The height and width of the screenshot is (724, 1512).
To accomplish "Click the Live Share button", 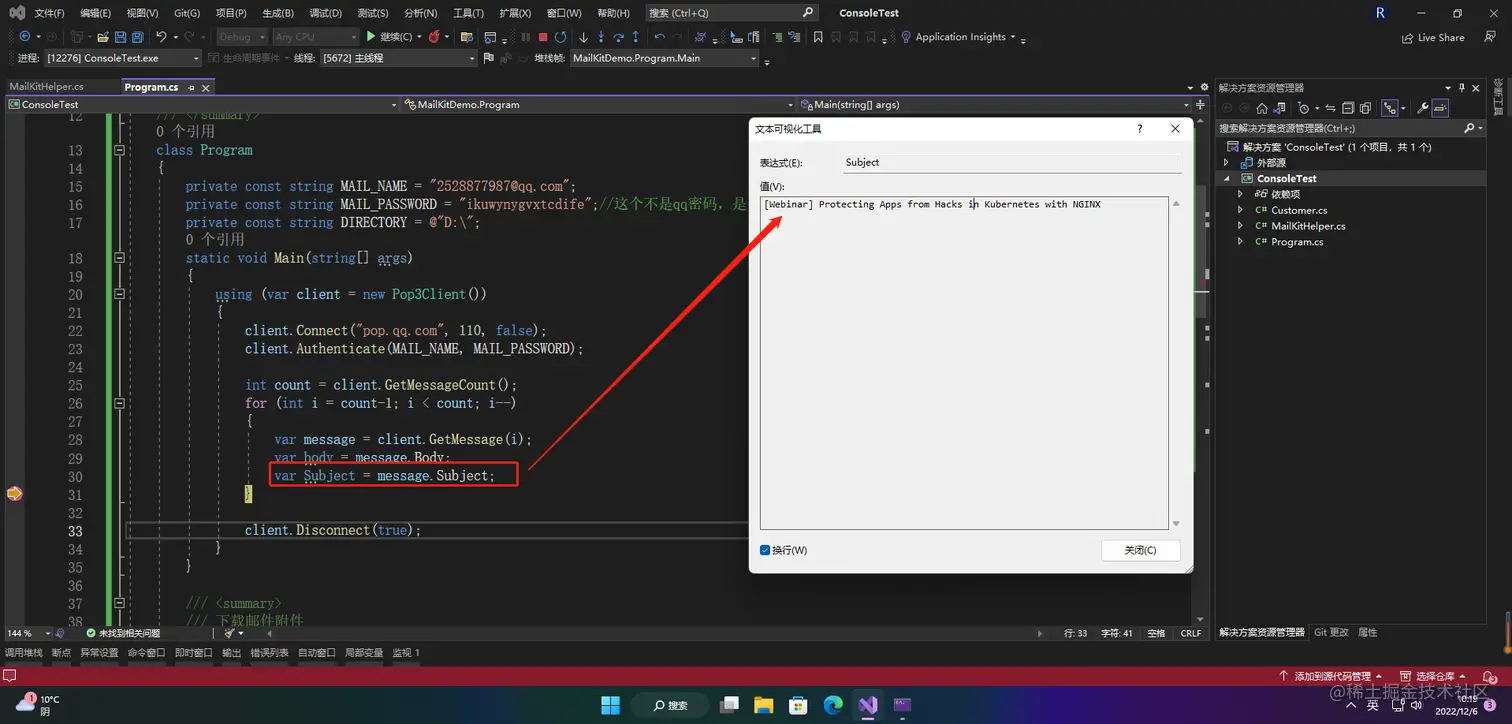I will [x=1433, y=37].
